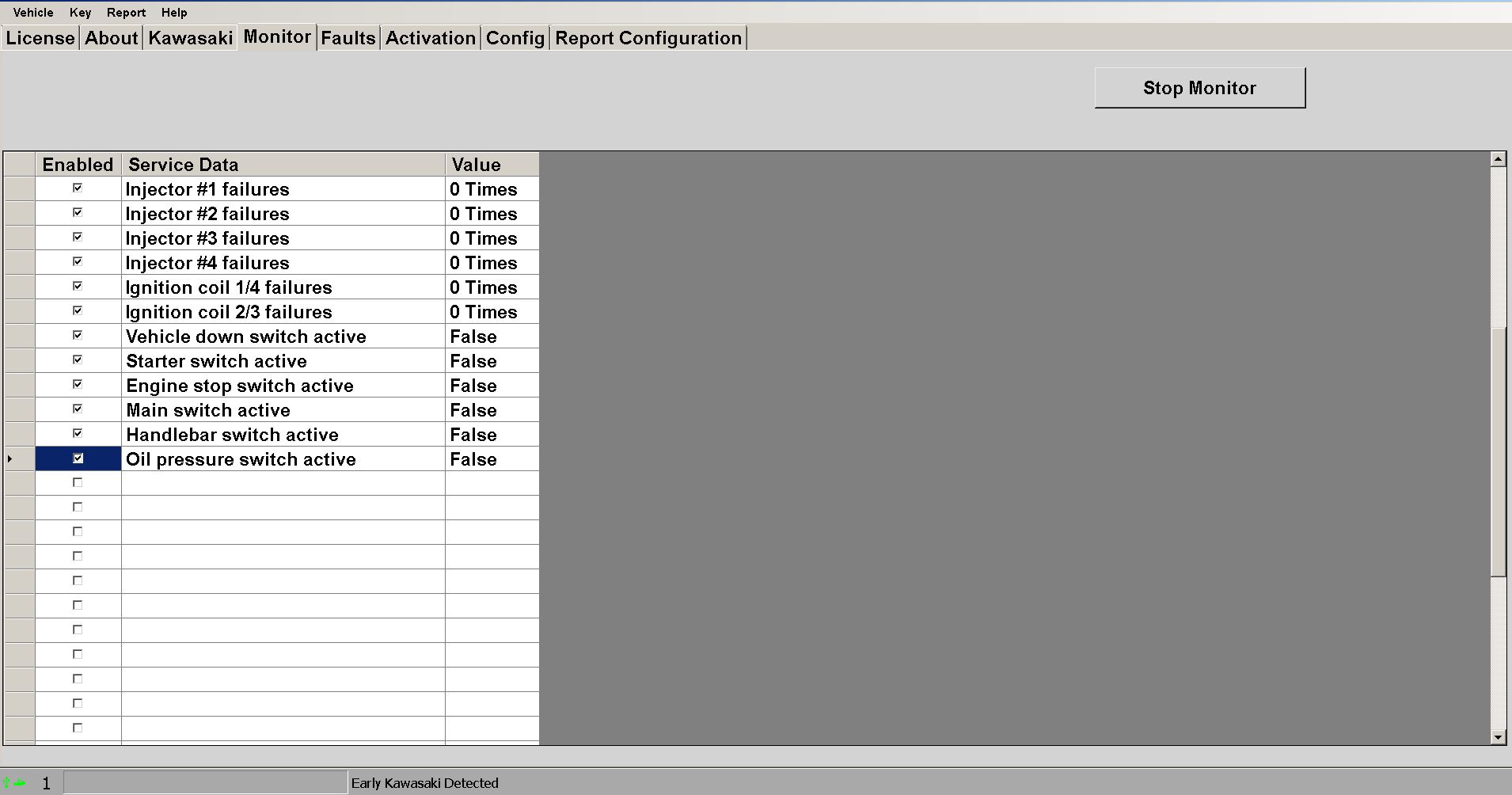Click the Enabled column header

point(78,164)
